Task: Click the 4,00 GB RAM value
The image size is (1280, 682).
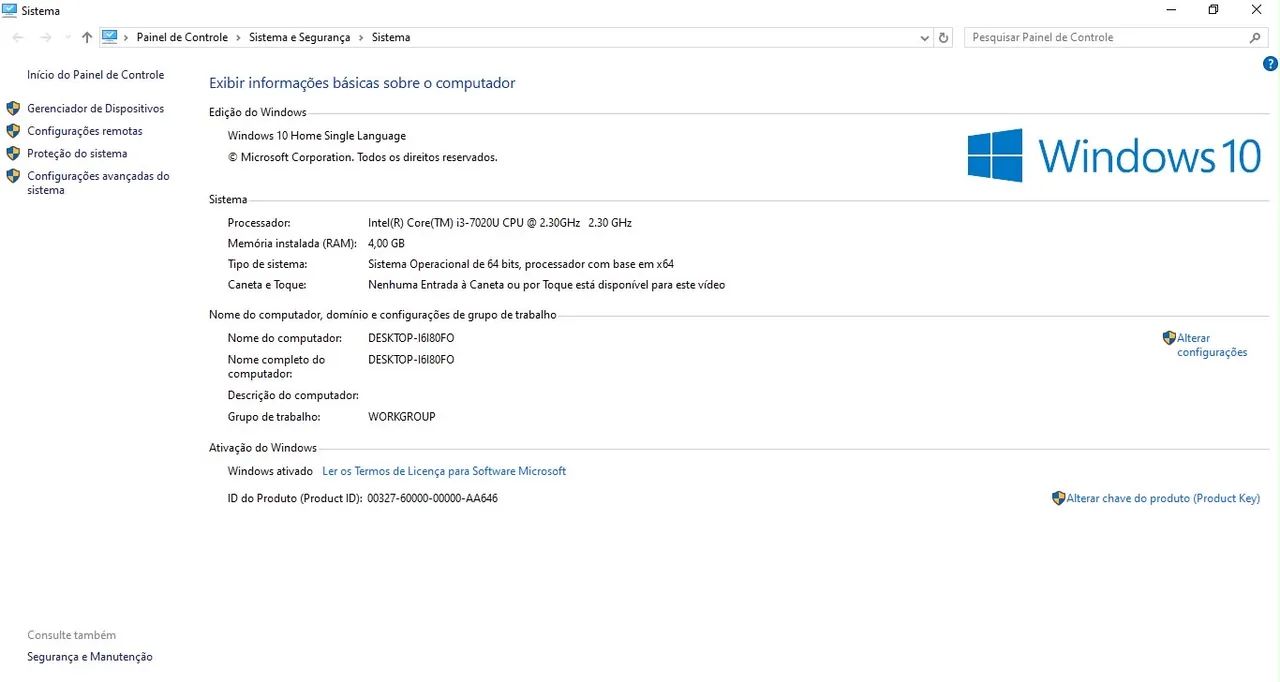Action: pyautogui.click(x=386, y=243)
